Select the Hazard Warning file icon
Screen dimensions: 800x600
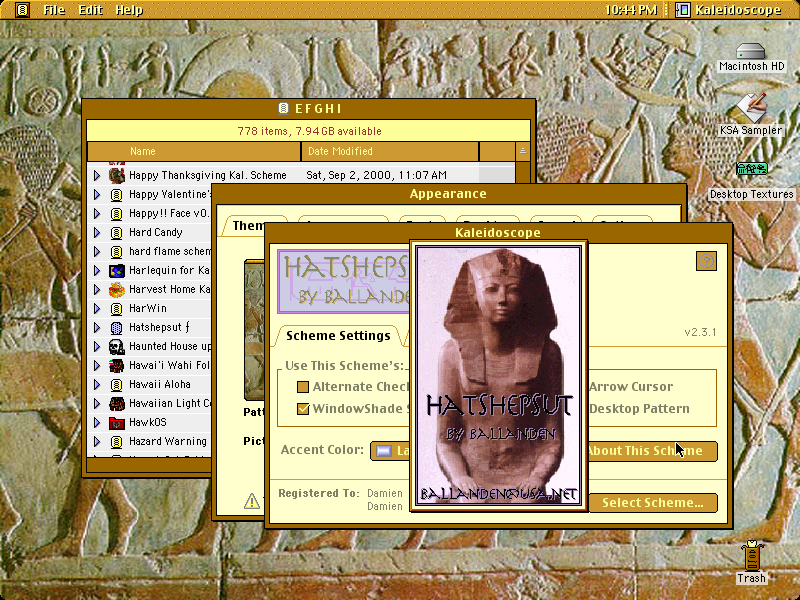[x=116, y=442]
